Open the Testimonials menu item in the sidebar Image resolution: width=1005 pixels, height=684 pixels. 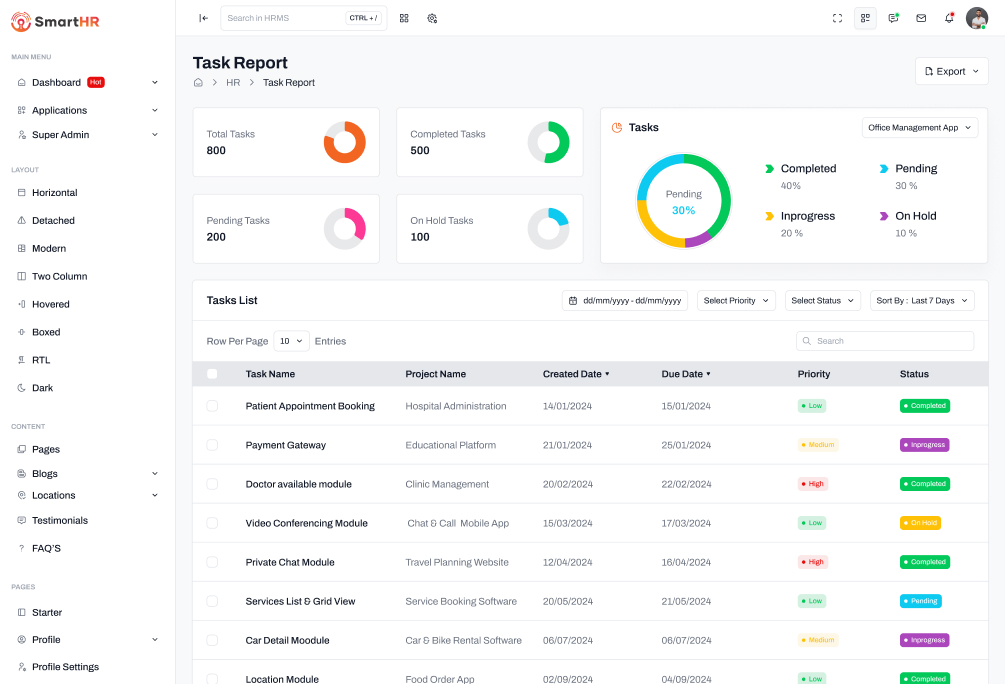click(60, 520)
